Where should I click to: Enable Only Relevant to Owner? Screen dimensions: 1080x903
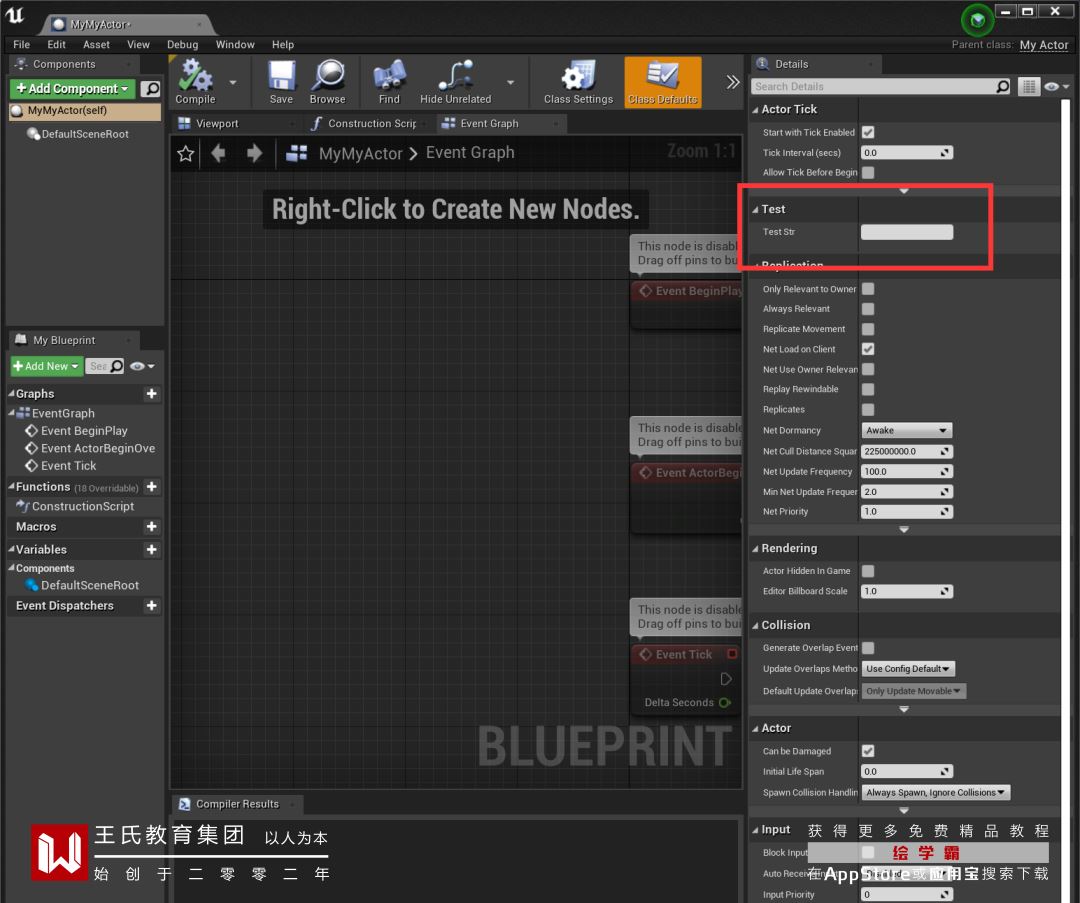(868, 289)
